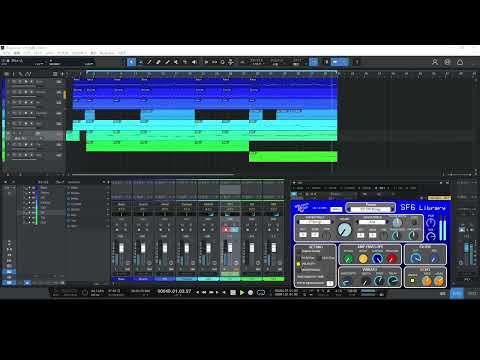Open the 編集 menu in menu bar
This screenshot has height=360, width=480.
17,53
